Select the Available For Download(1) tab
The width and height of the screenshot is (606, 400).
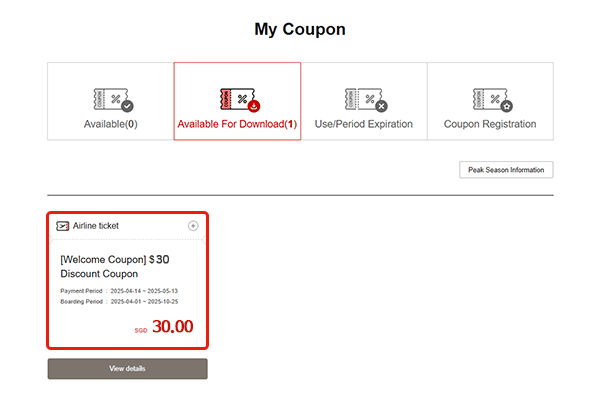pos(237,125)
